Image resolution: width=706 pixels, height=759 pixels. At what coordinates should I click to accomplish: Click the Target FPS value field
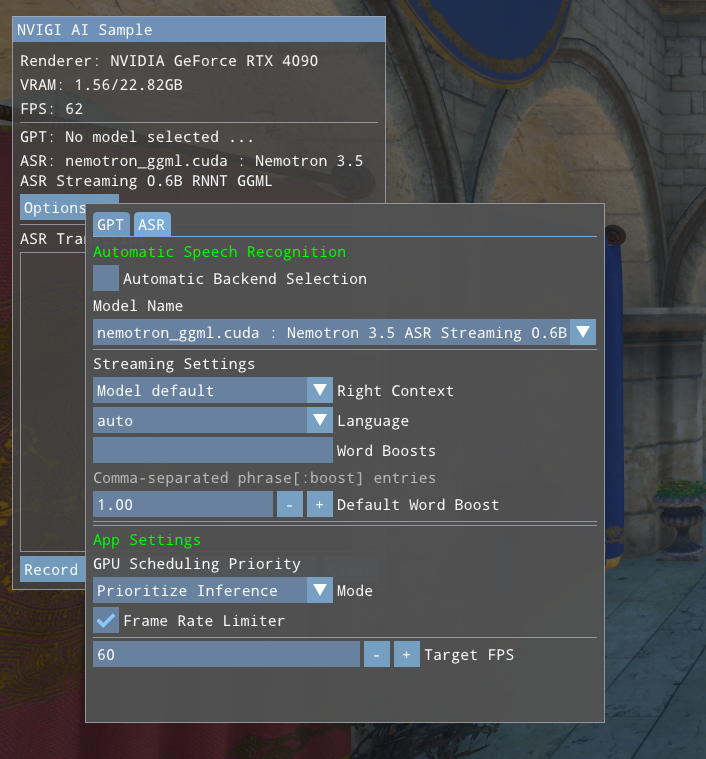tap(226, 654)
